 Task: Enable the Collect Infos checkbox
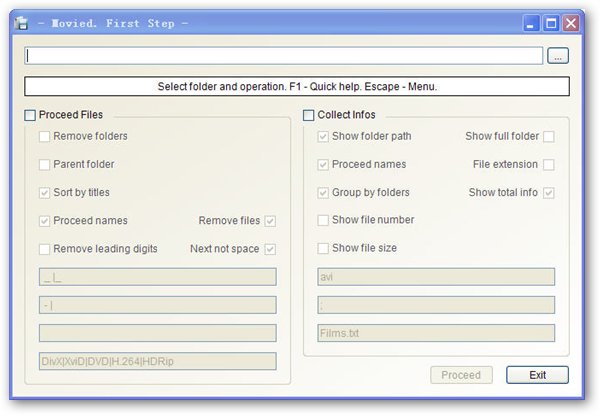pyautogui.click(x=309, y=115)
